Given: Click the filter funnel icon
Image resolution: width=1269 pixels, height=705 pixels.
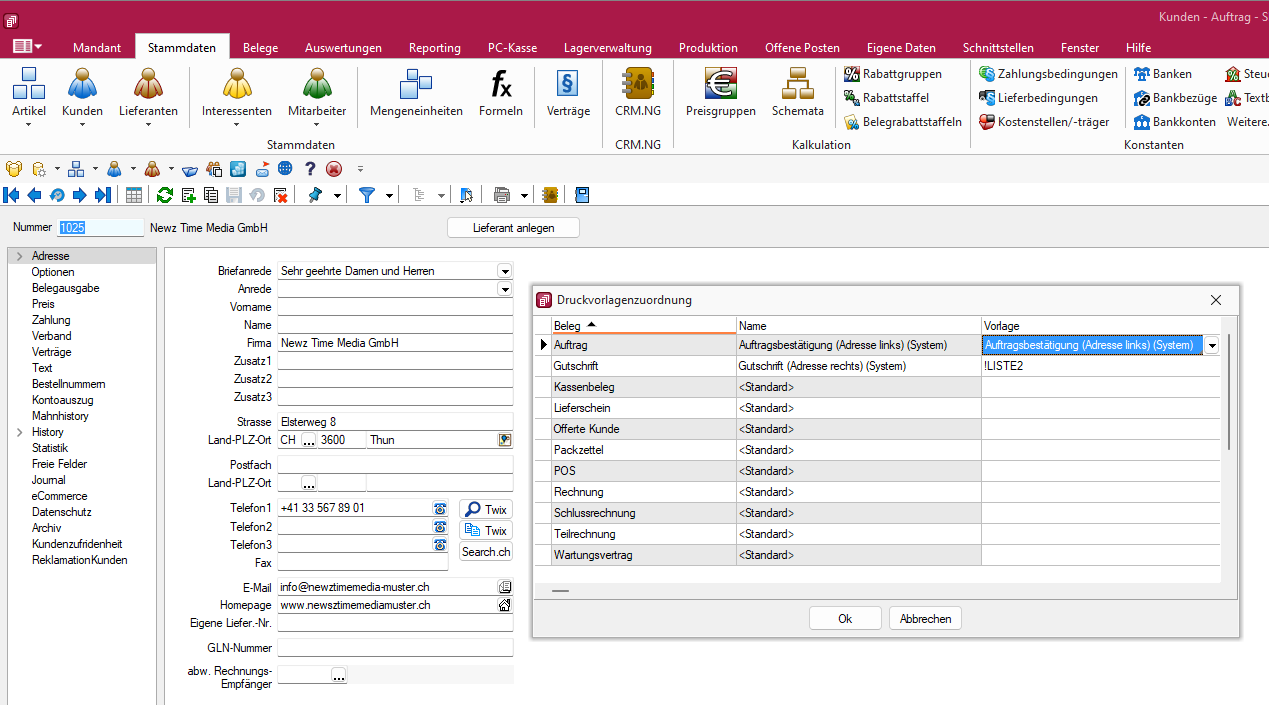Looking at the screenshot, I should (x=366, y=195).
